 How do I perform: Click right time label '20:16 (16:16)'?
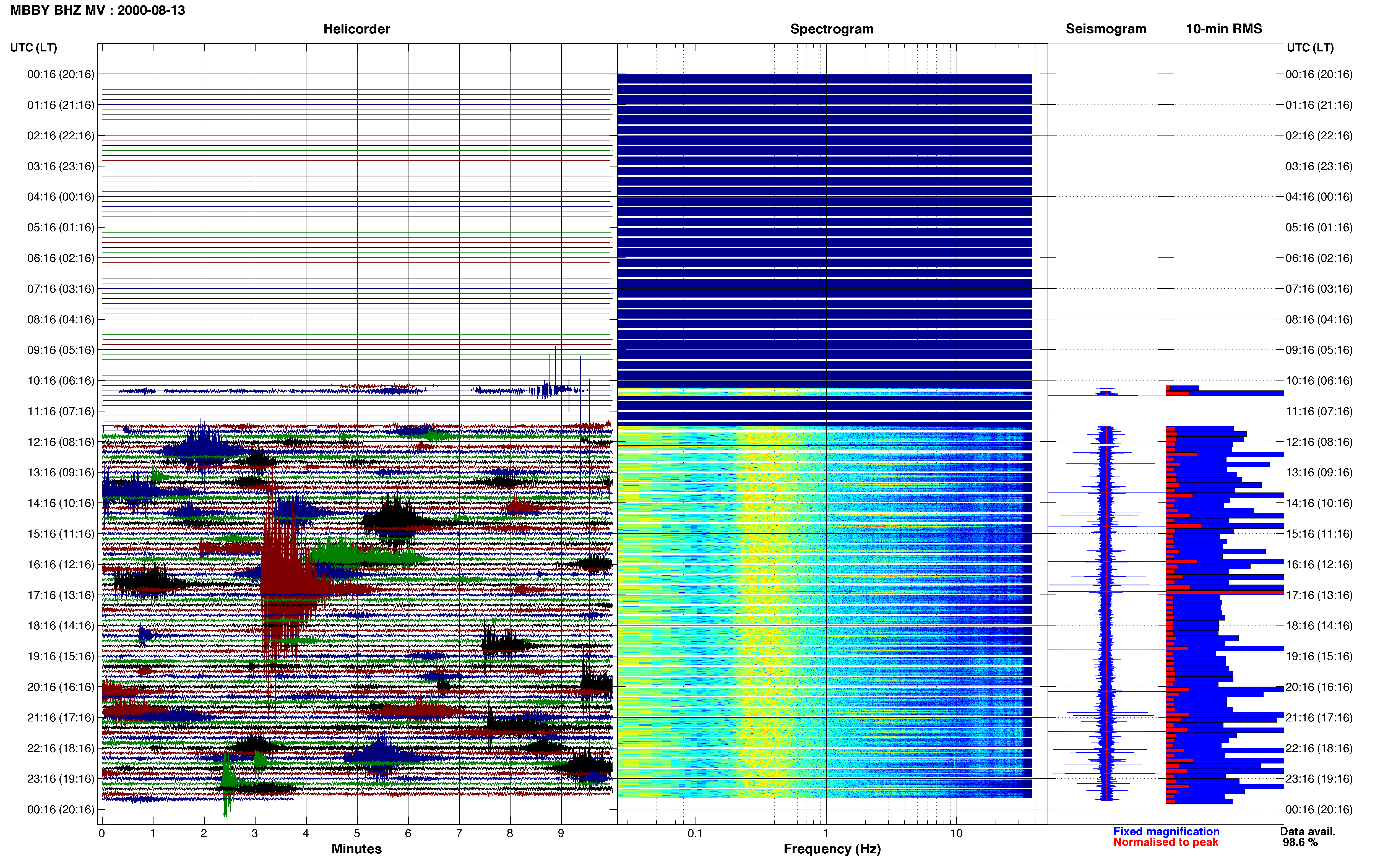coord(1319,687)
